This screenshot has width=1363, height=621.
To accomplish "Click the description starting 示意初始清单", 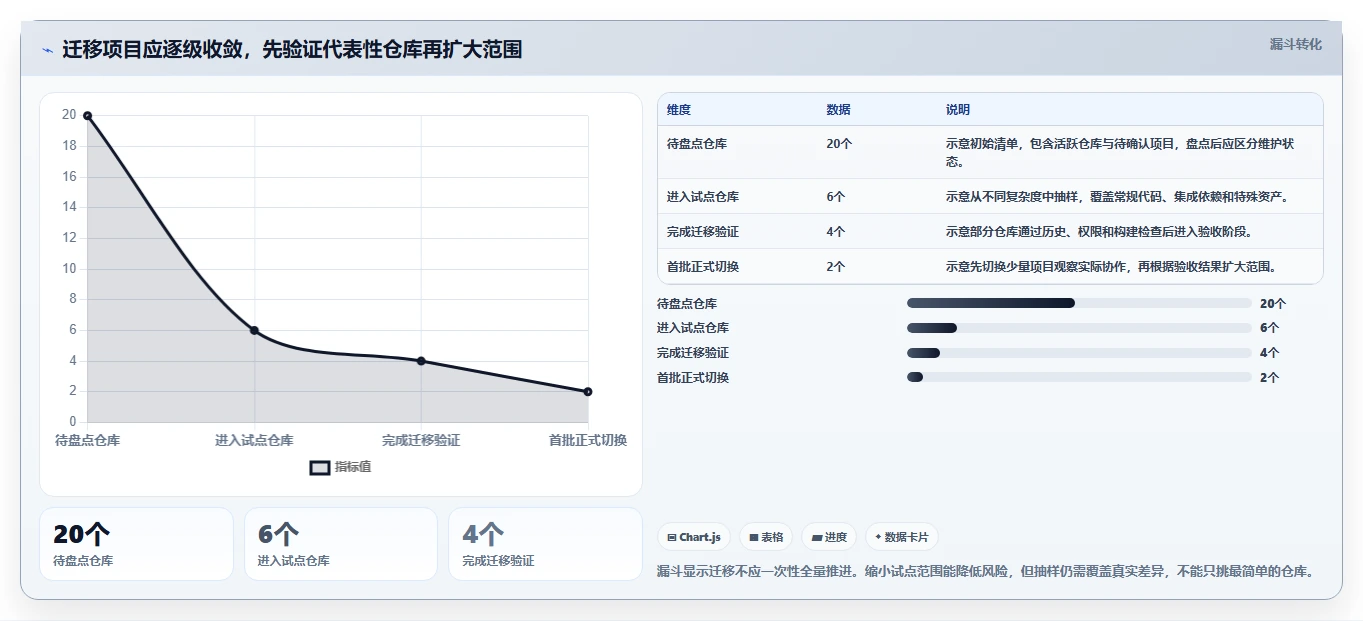I will (1120, 153).
